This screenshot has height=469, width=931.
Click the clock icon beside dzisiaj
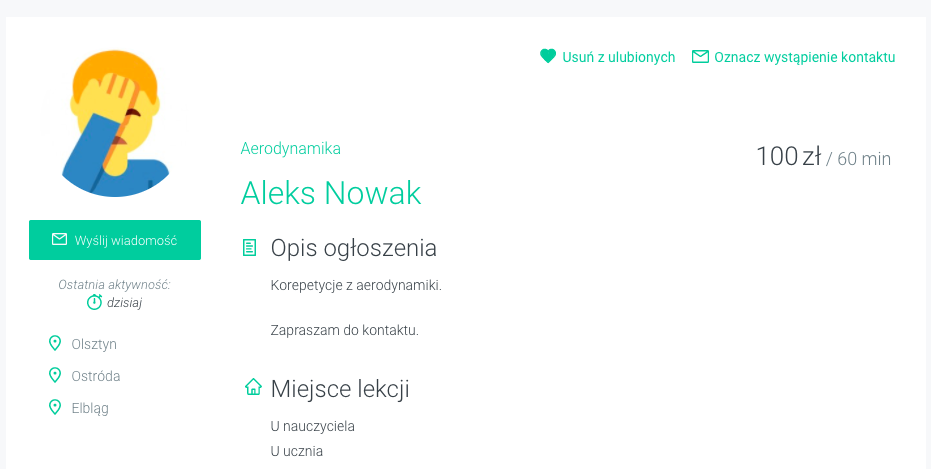tap(94, 302)
